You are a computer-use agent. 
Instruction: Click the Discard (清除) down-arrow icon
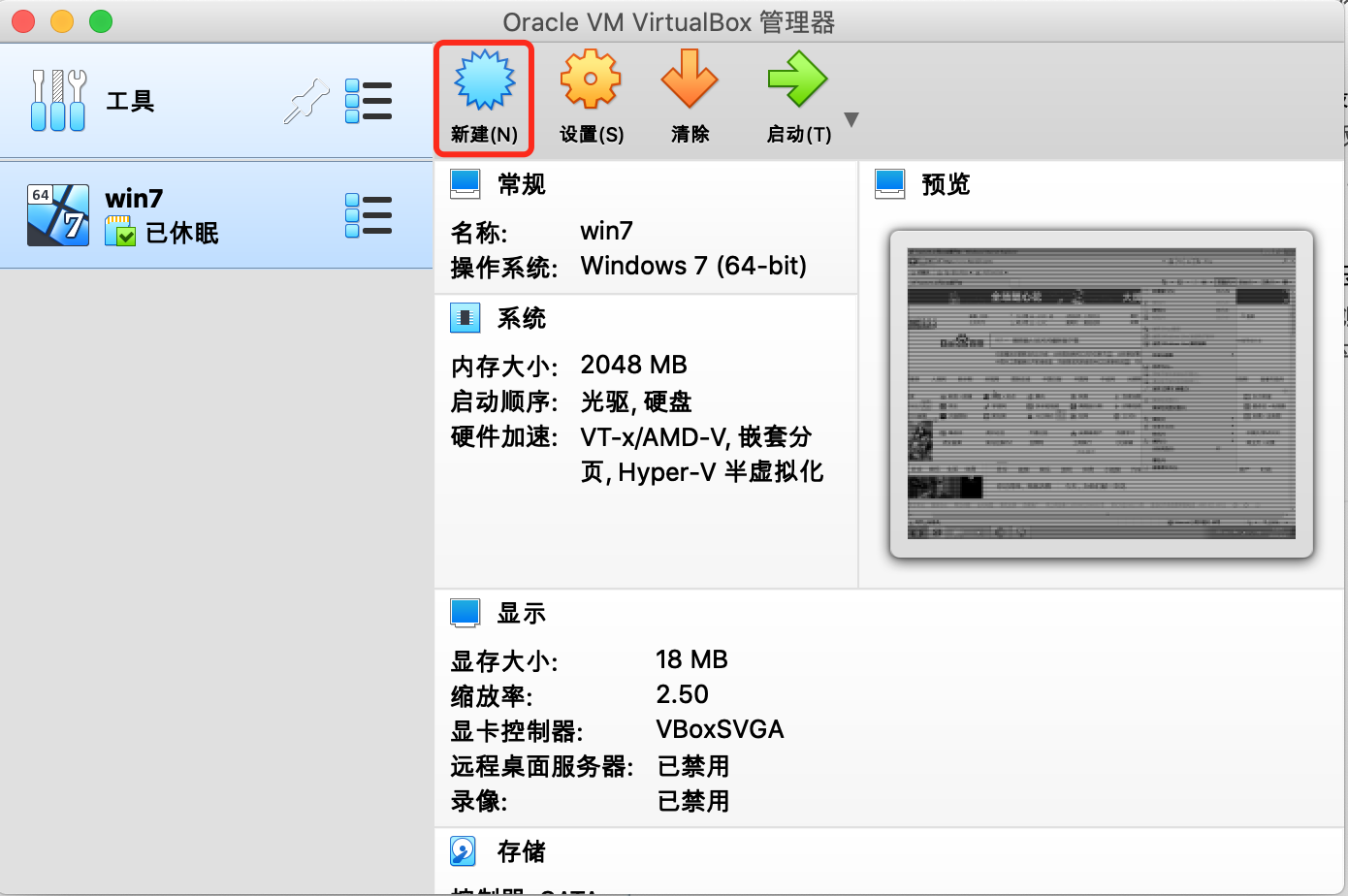[x=690, y=80]
